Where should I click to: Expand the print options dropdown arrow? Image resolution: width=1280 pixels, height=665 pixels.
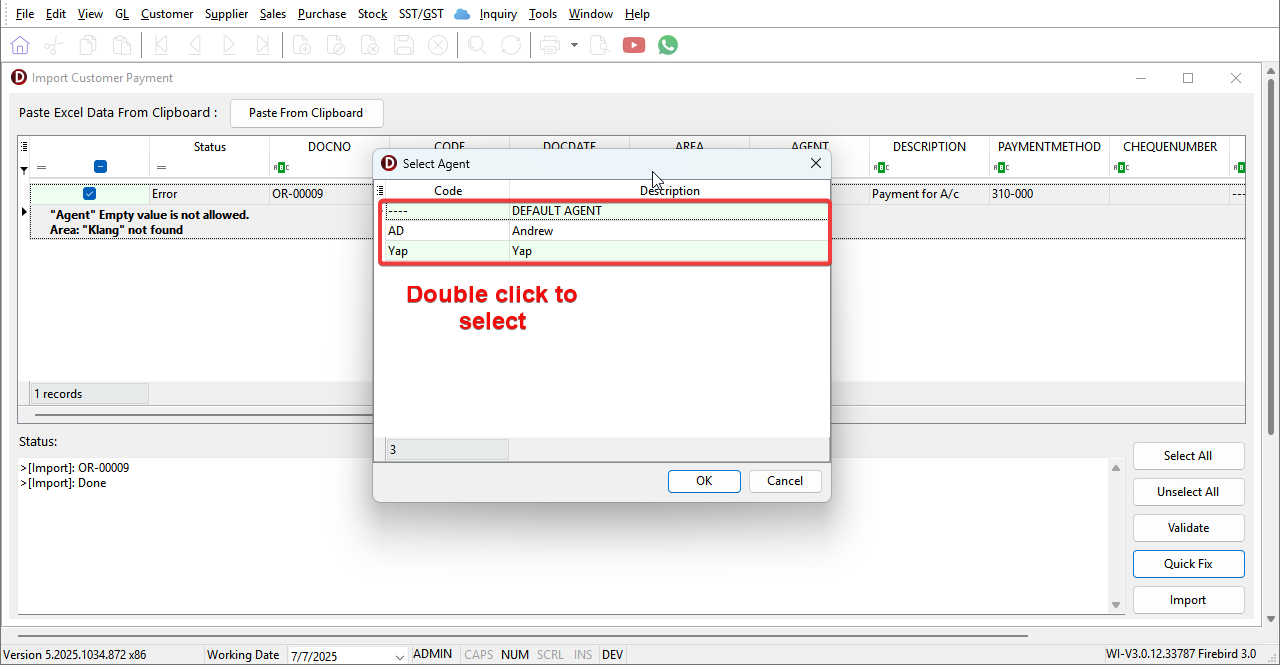574,45
